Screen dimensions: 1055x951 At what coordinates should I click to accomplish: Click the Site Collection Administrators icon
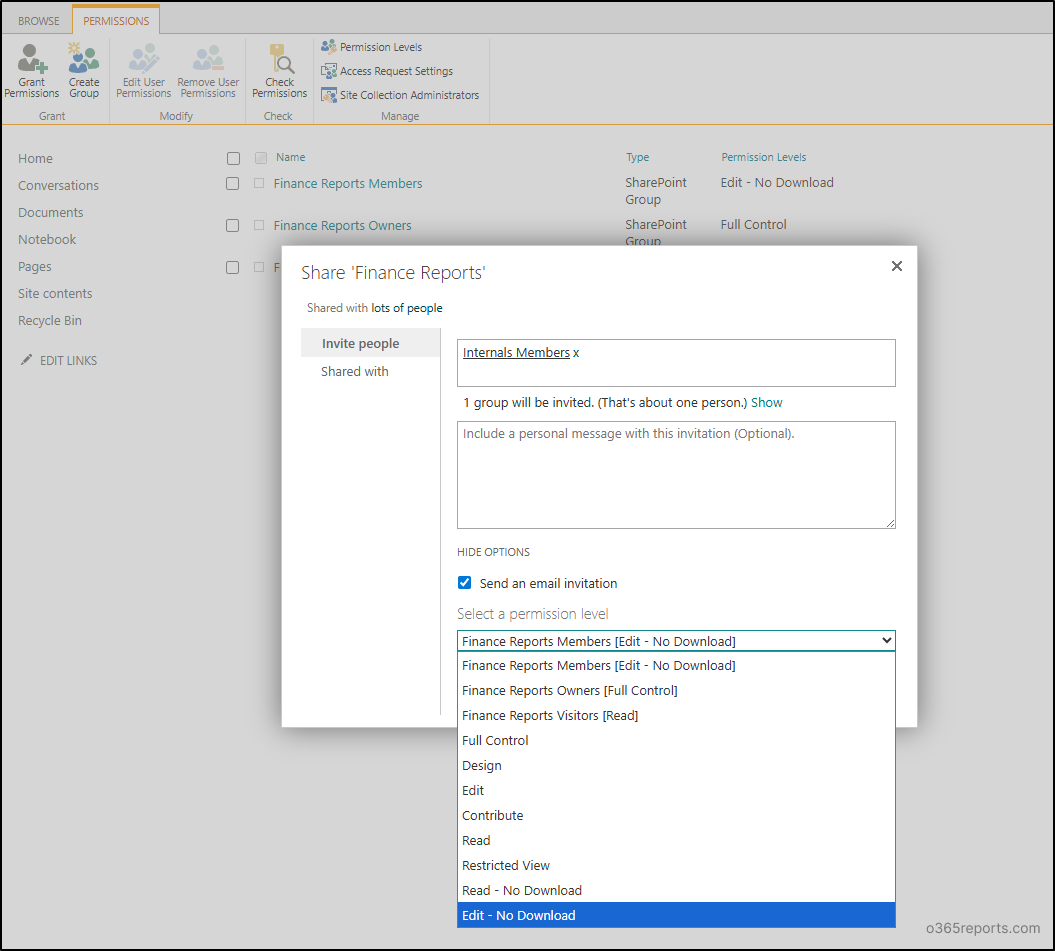click(x=330, y=94)
